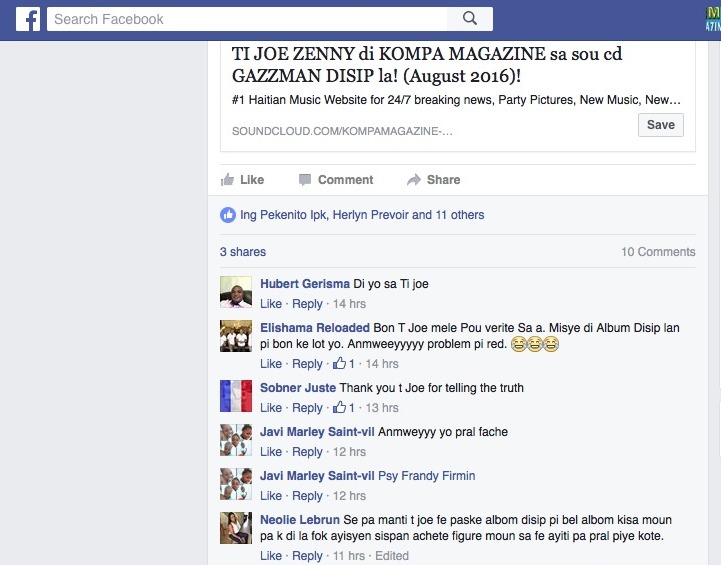Open the 10 Comments count
721x565 pixels.
(658, 252)
